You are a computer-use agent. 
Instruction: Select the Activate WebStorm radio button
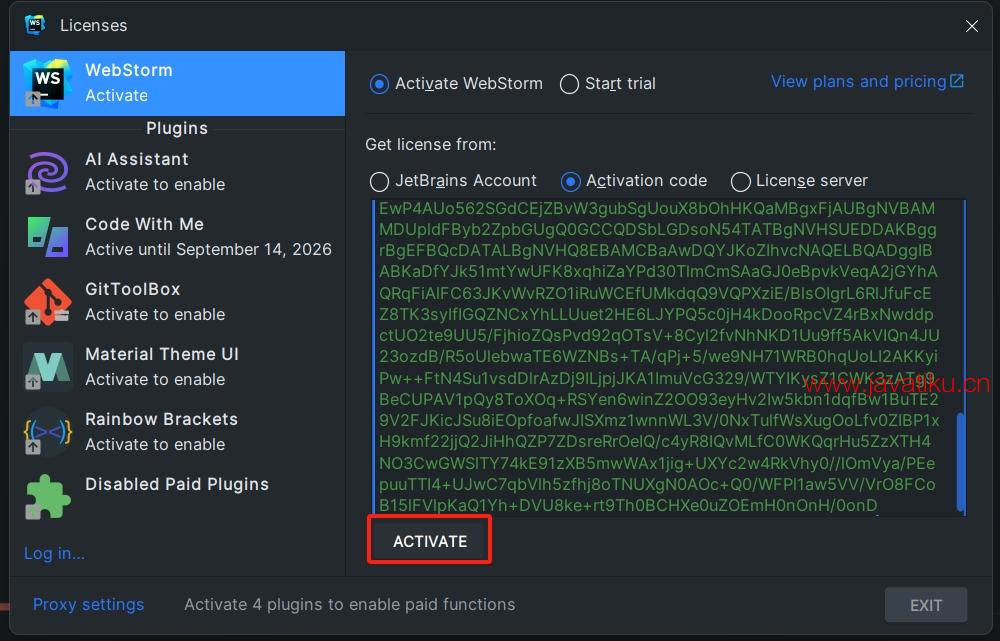pos(379,84)
